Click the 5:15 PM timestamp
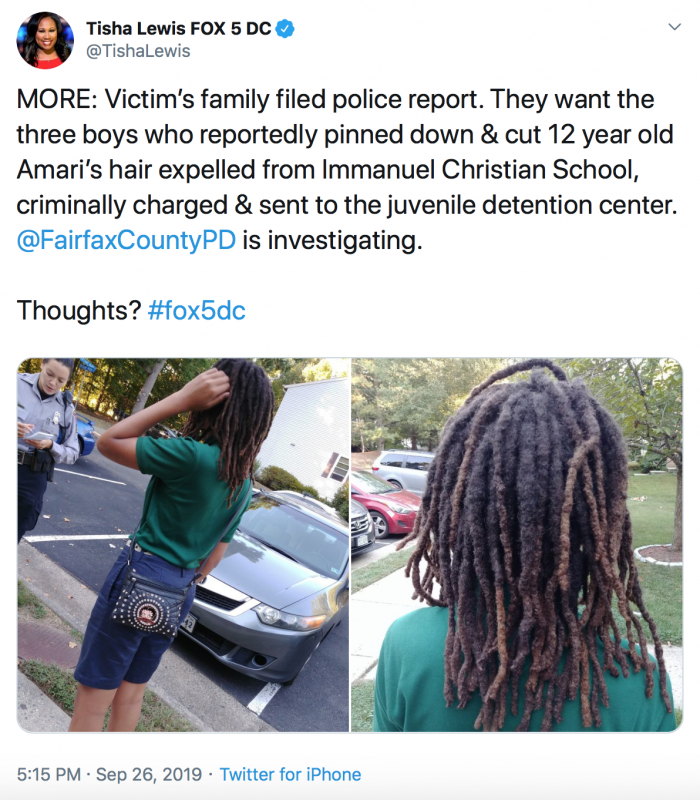Image resolution: width=700 pixels, height=800 pixels. [49, 774]
